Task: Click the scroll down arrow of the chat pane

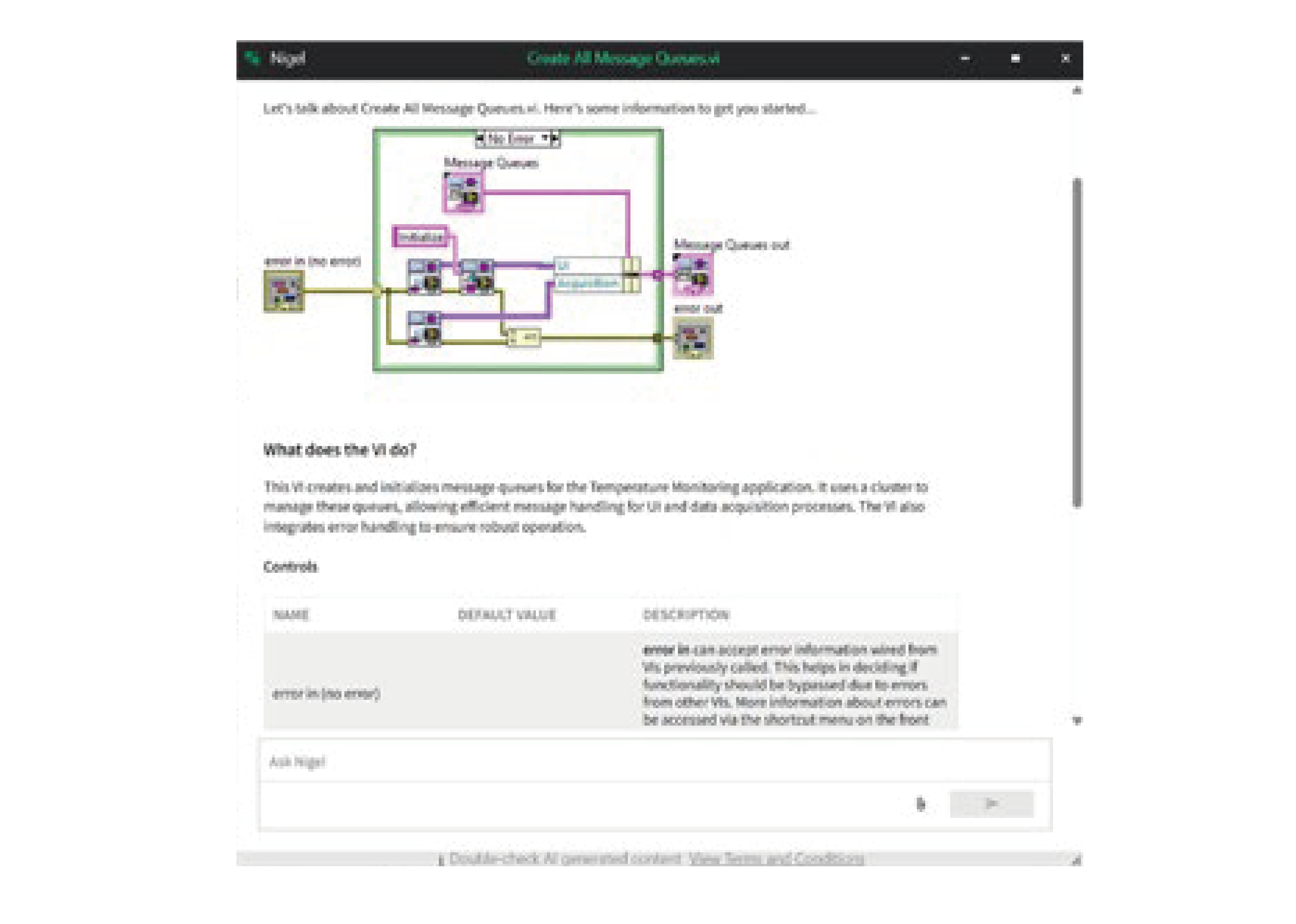Action: tap(1077, 720)
